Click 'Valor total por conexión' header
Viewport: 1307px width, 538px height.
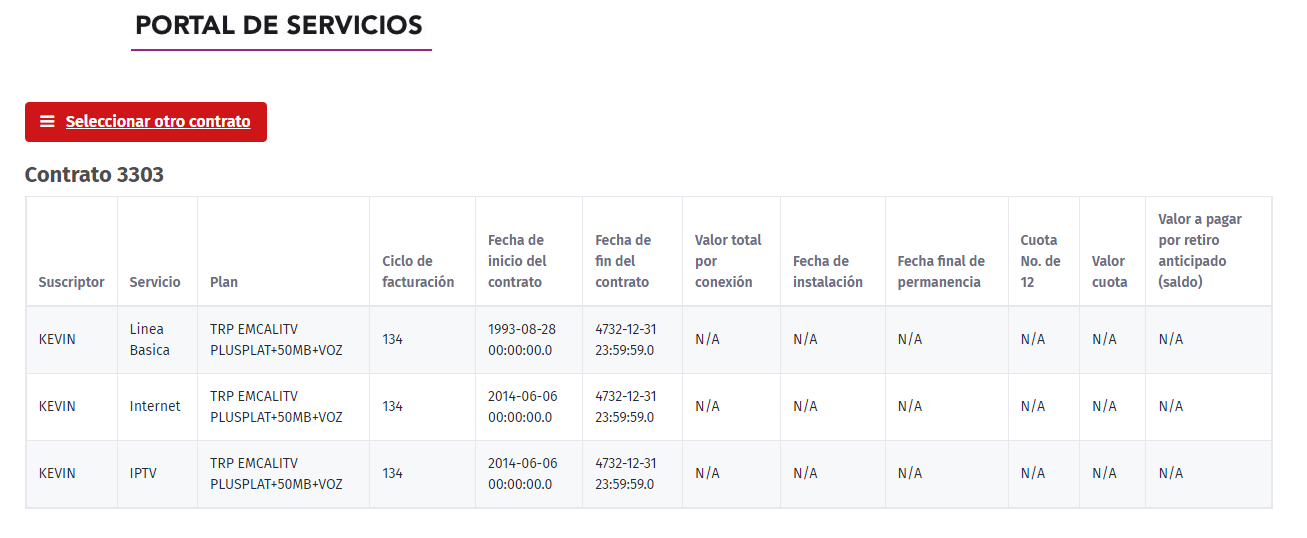pyautogui.click(x=728, y=261)
